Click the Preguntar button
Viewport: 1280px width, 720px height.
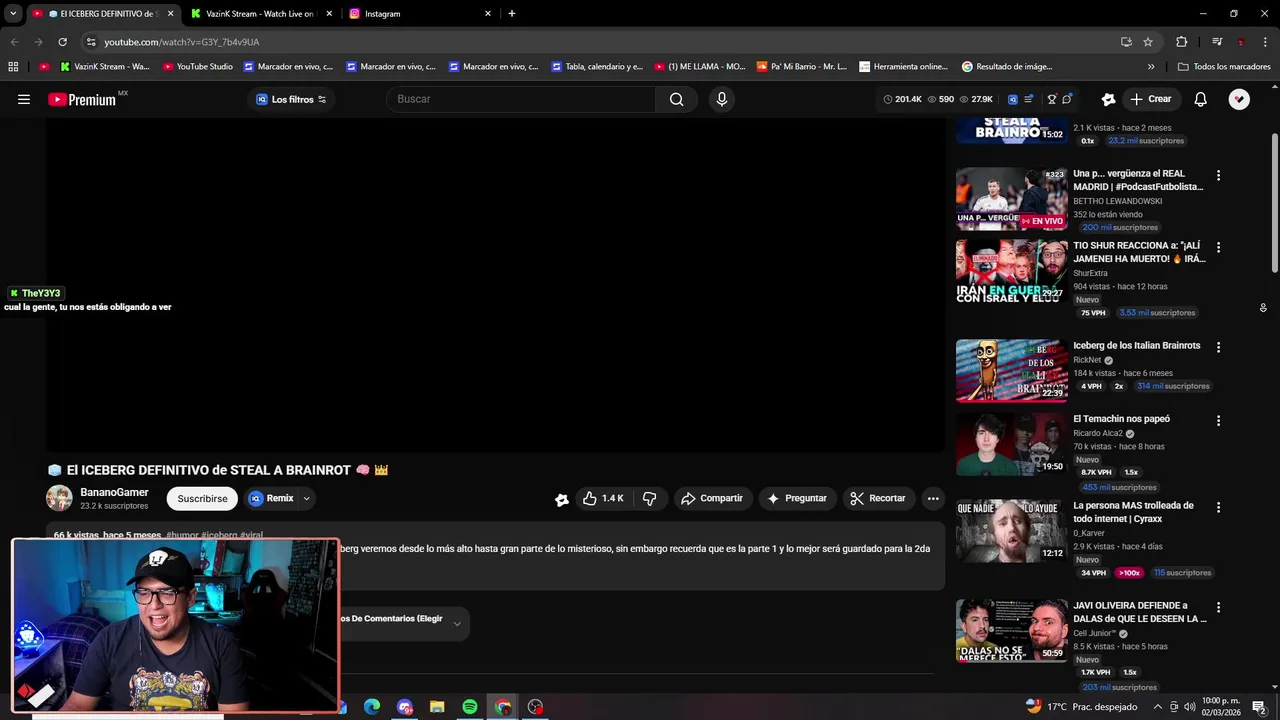pyautogui.click(x=797, y=498)
